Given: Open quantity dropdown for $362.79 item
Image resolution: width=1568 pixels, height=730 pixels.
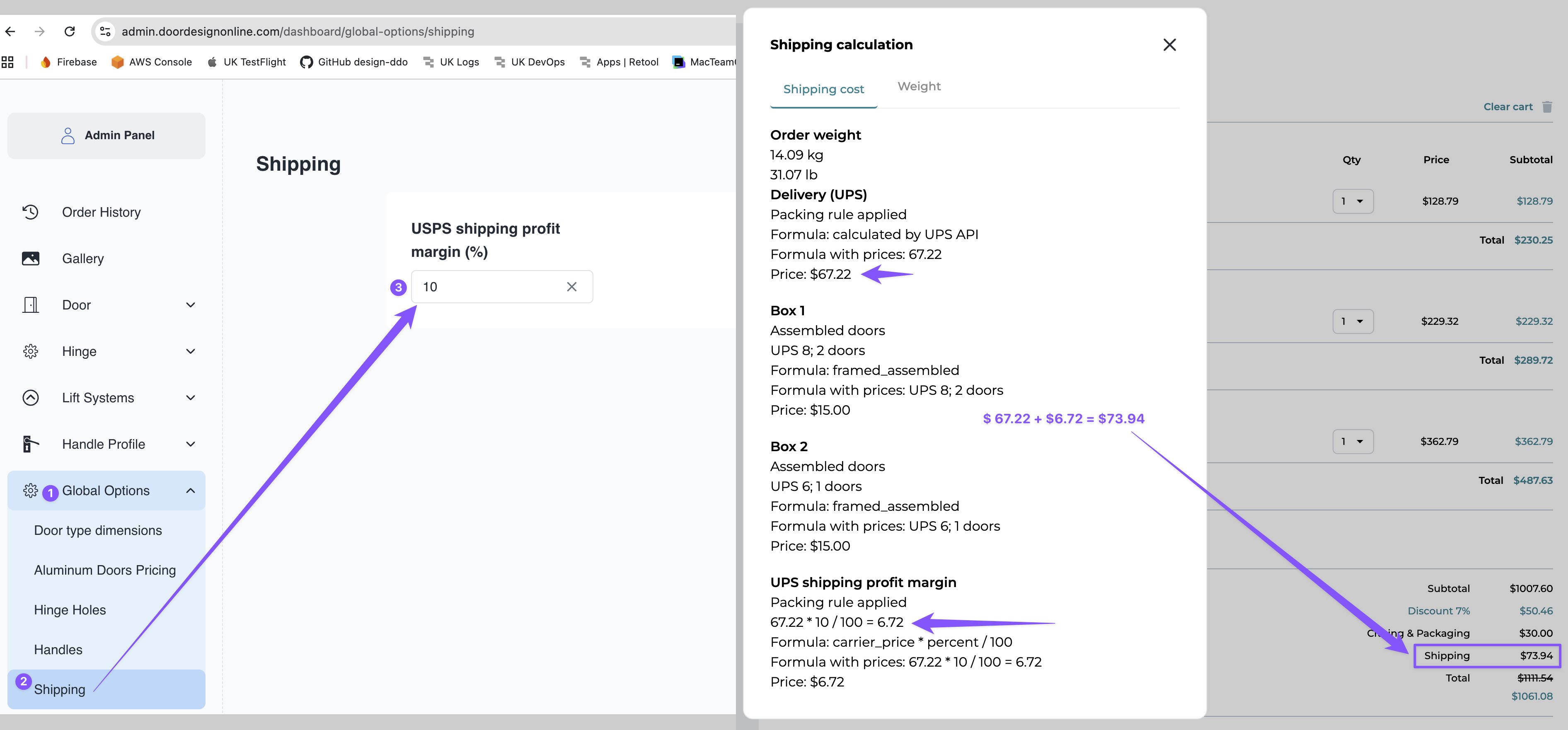Looking at the screenshot, I should click(1353, 442).
